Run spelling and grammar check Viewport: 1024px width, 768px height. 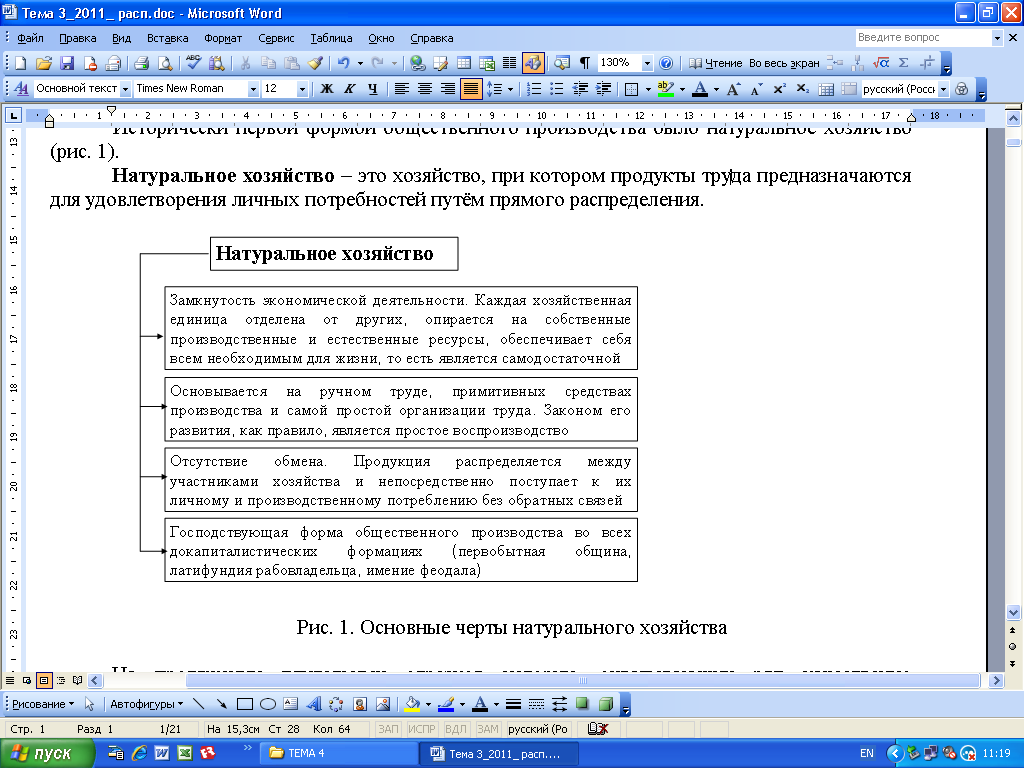tap(193, 63)
